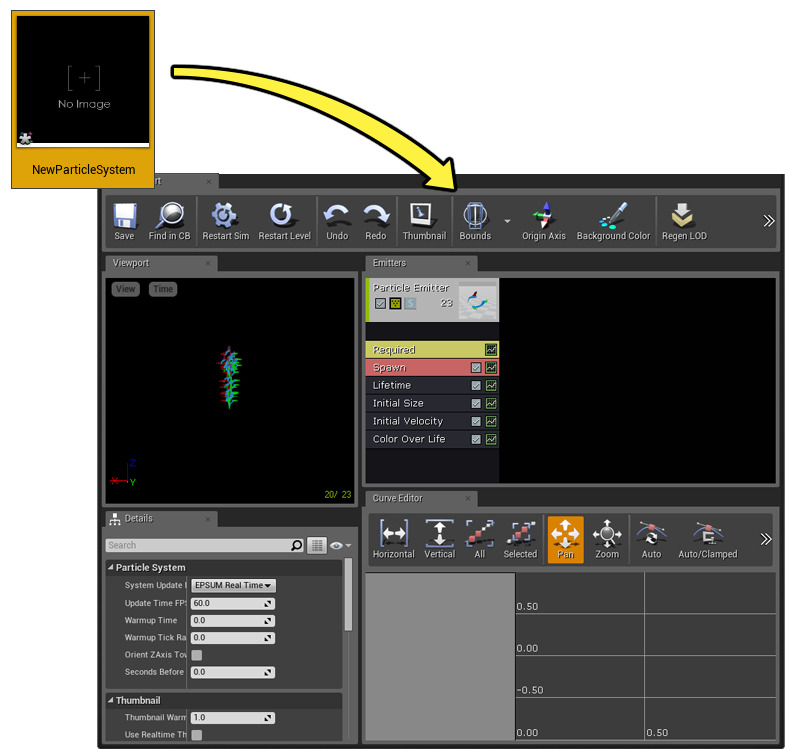Expand the main toolbar overflow chevron
Viewport: 785px width, 749px height.
tap(768, 221)
